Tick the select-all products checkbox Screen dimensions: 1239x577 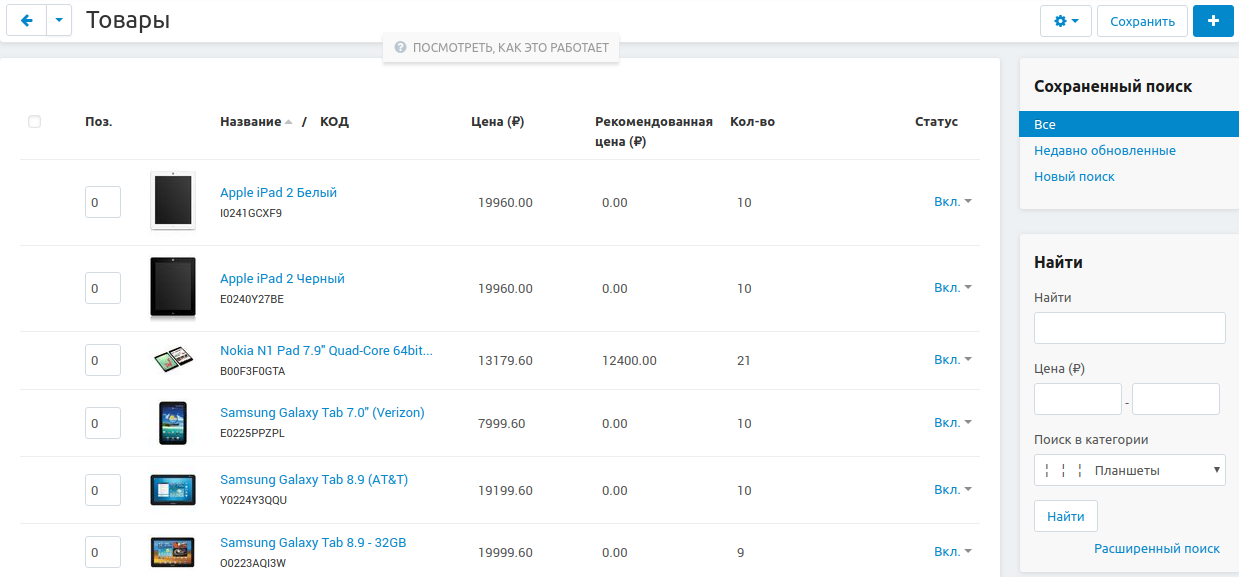tap(35, 122)
